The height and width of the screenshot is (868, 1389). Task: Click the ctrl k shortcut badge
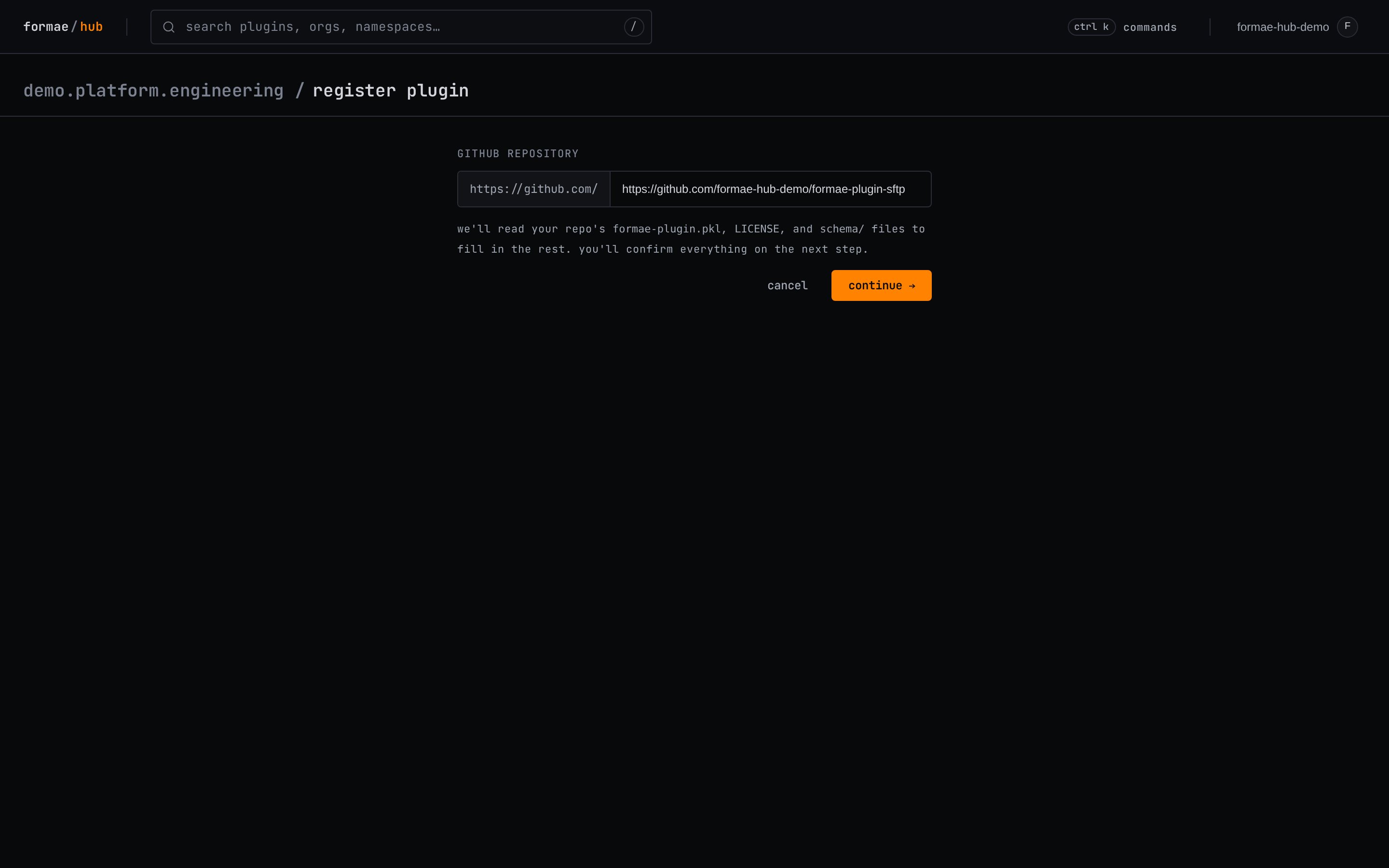(1091, 27)
